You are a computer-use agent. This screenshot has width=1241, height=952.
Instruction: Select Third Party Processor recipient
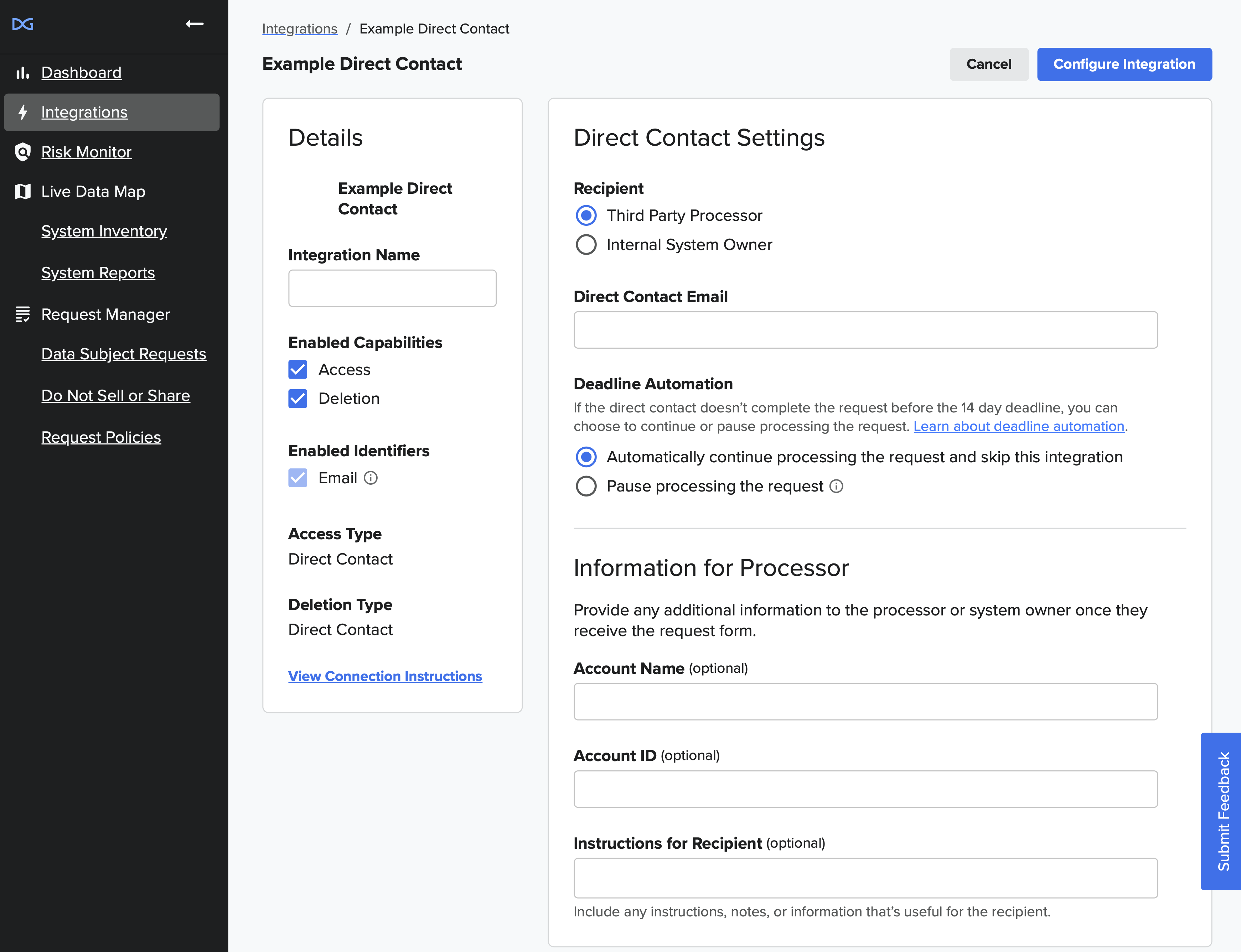click(x=586, y=215)
